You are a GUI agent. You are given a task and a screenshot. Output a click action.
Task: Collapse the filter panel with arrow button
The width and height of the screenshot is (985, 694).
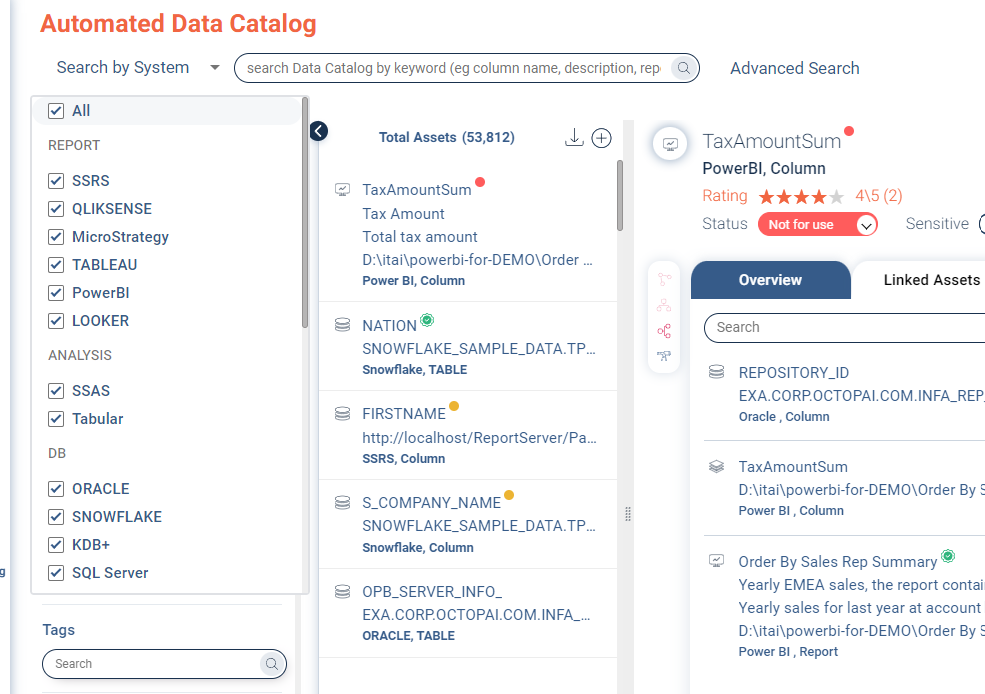click(319, 131)
